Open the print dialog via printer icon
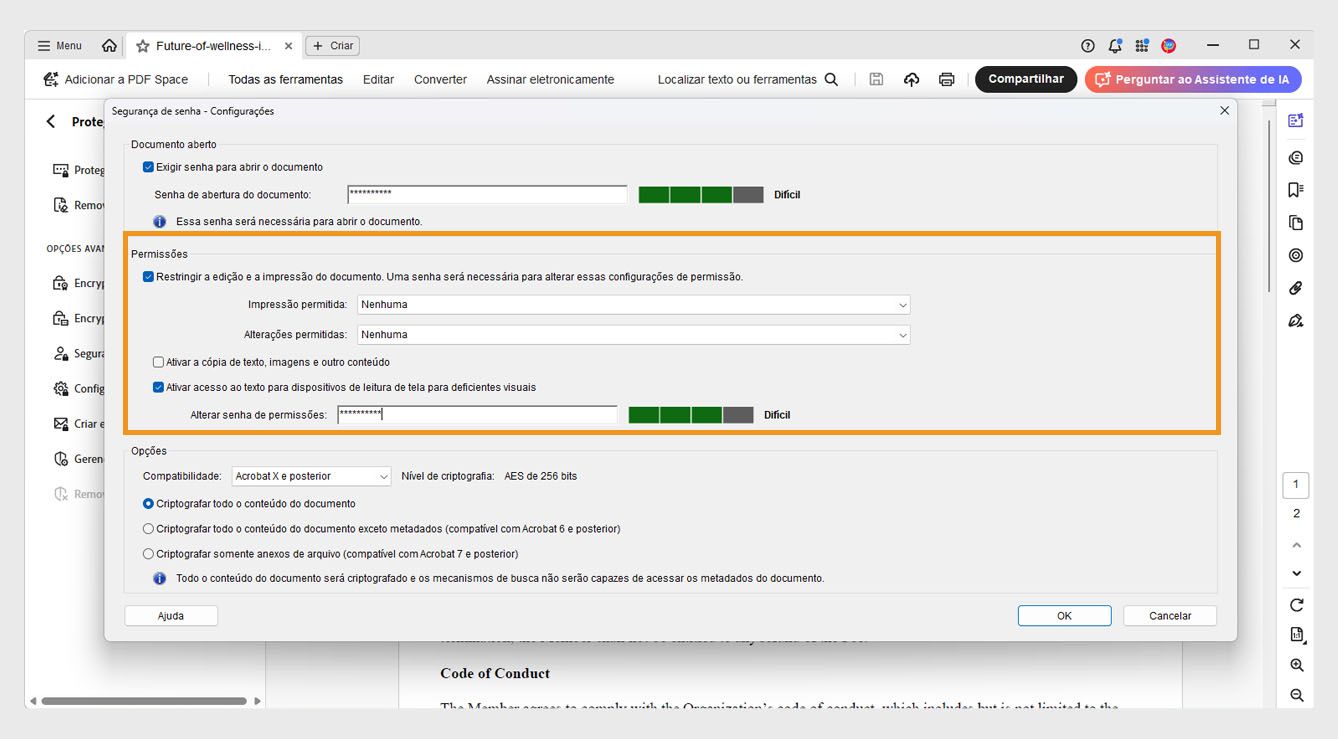Screen dimensions: 1338x739 point(946,79)
